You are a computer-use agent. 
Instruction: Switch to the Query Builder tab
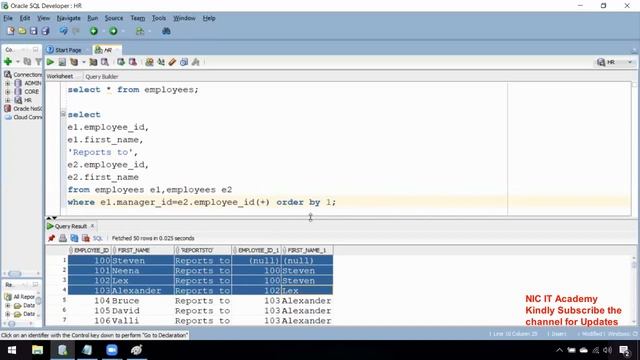pyautogui.click(x=102, y=76)
